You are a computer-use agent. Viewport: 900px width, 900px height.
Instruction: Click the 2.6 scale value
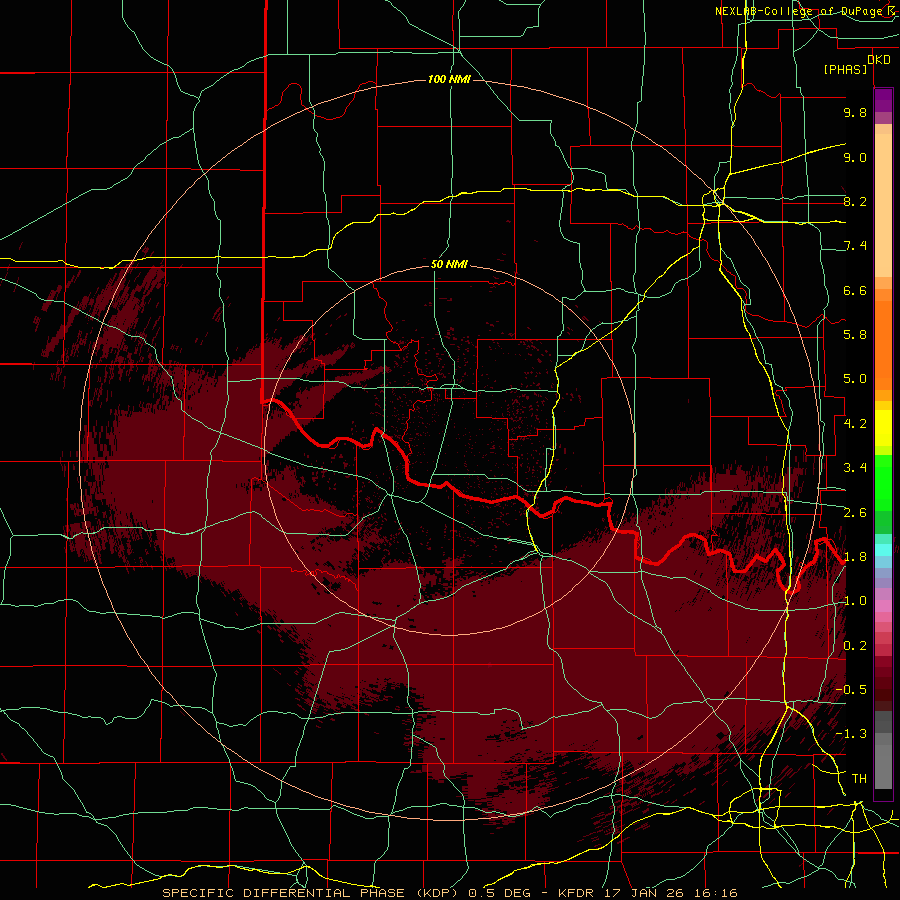click(855, 513)
